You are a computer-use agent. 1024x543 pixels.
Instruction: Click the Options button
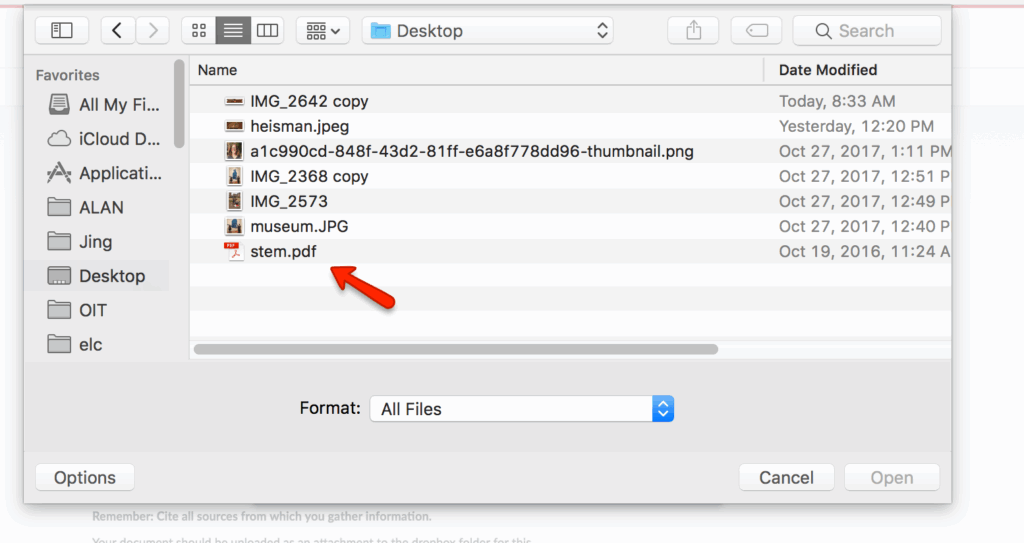pos(85,478)
